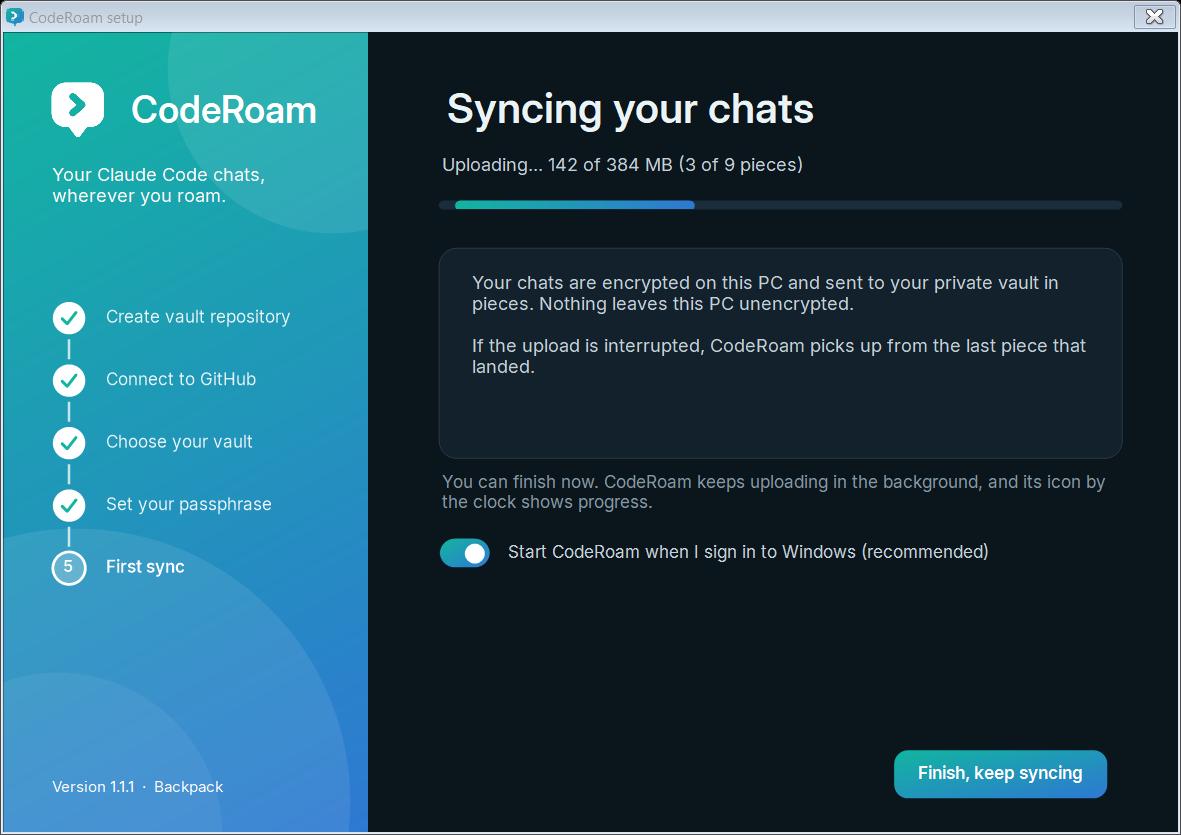Click the upload interrupted information paragraph
The width and height of the screenshot is (1181, 835).
click(779, 356)
